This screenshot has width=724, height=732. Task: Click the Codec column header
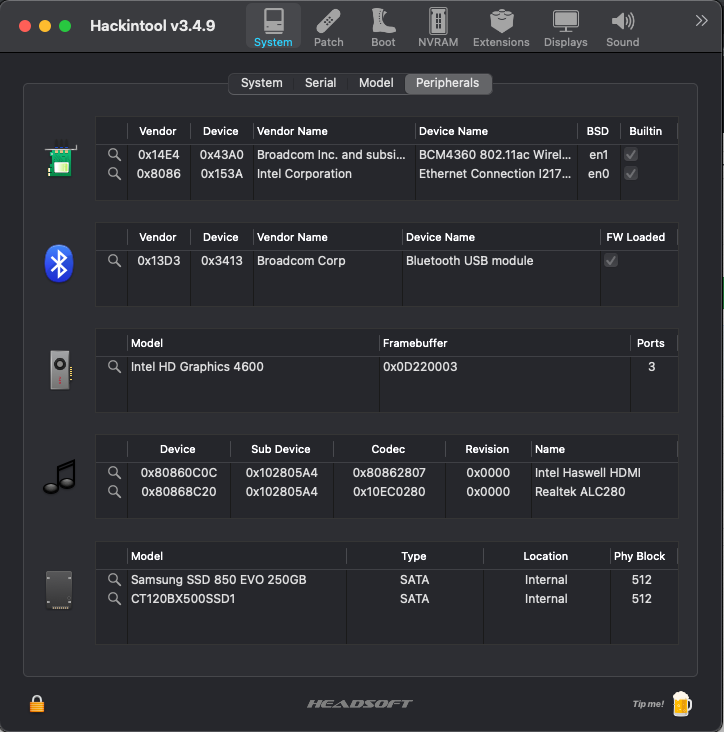[388, 449]
